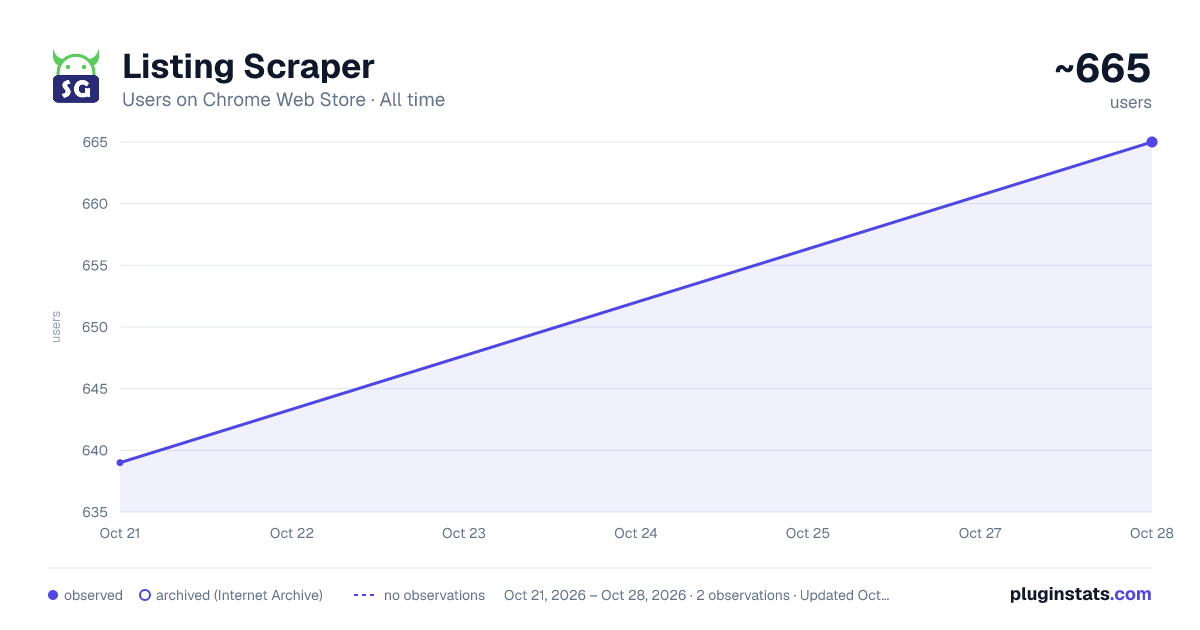Click the '2 observations' text
The height and width of the screenshot is (630, 1200).
pos(743,595)
